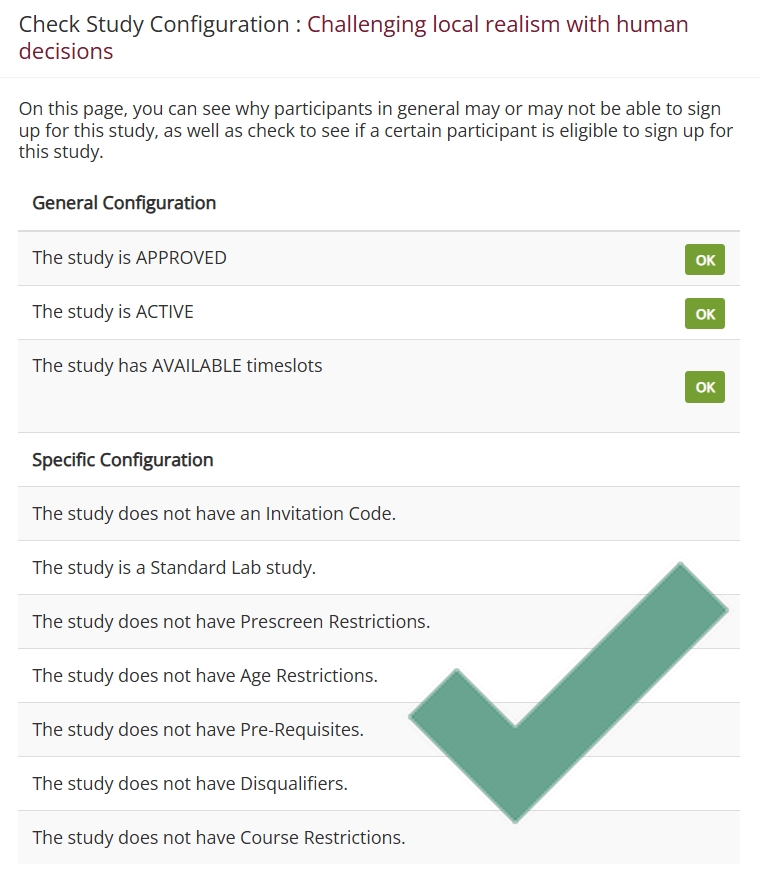Click the Pre-Requisites row

379,729
